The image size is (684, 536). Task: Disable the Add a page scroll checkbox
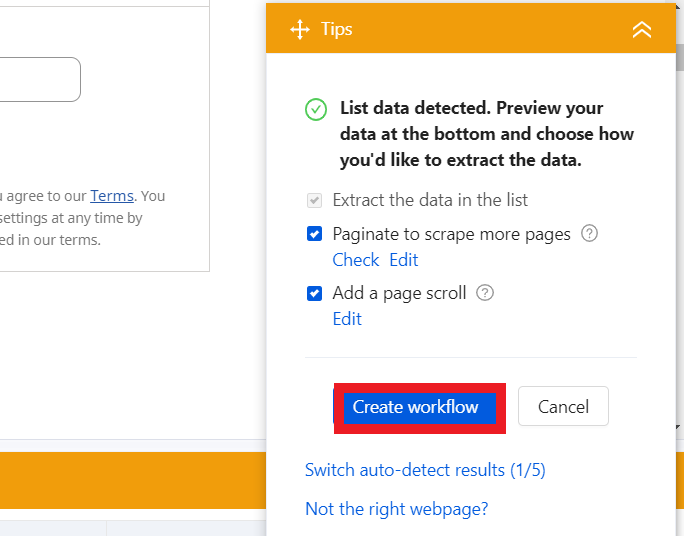(x=315, y=293)
